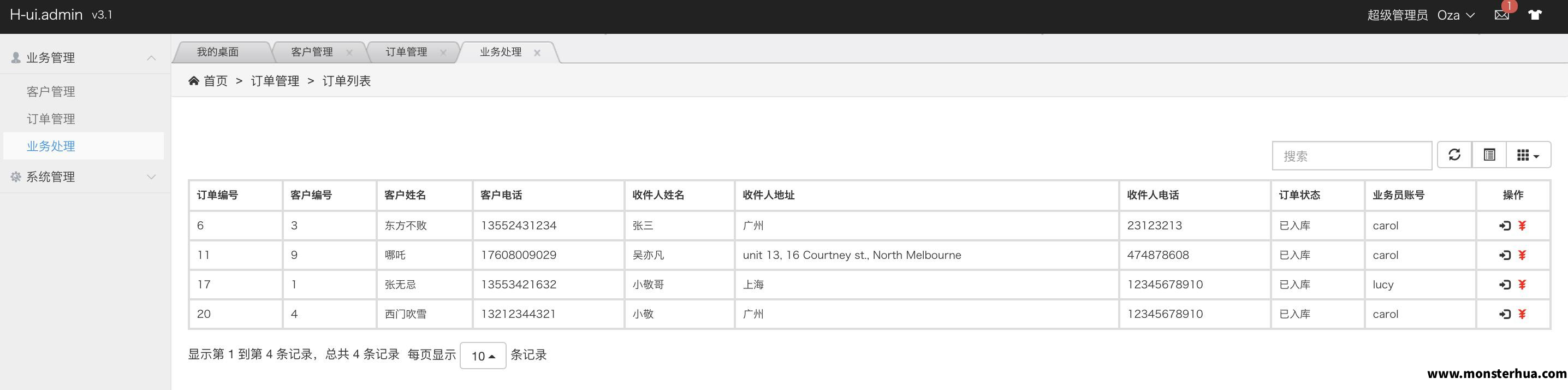The width and height of the screenshot is (1568, 390).
Task: Click the customer name 东方不败
Action: point(406,226)
